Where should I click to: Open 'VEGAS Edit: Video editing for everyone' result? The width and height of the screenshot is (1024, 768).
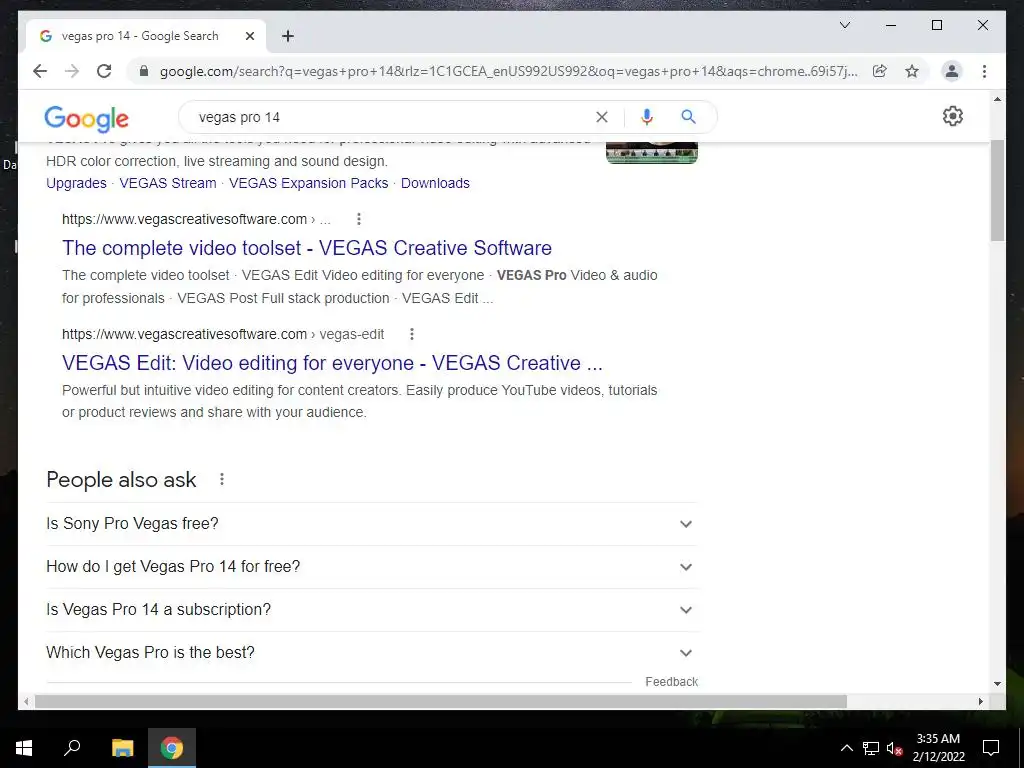(332, 363)
